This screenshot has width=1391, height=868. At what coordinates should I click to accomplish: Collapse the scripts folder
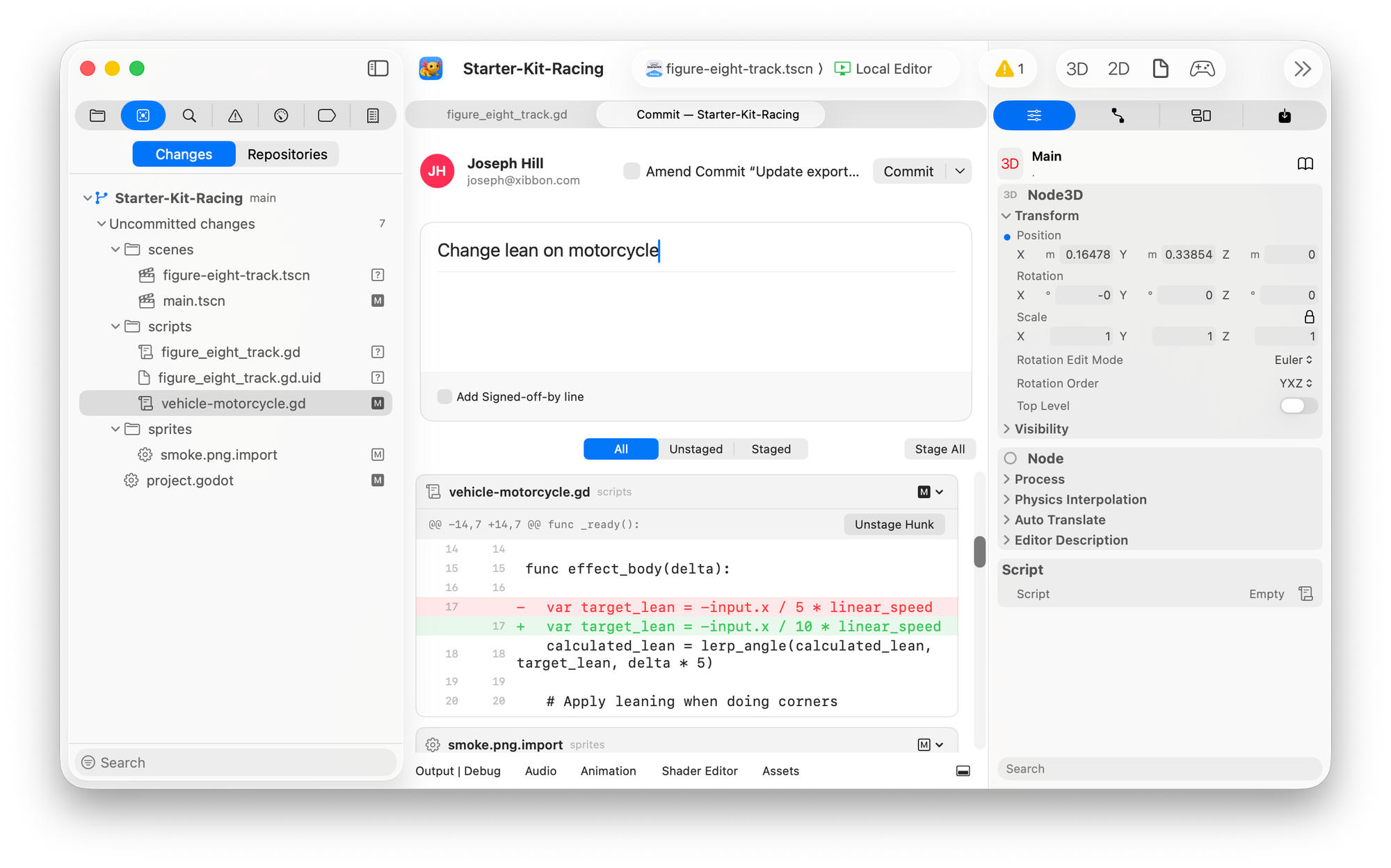[115, 326]
